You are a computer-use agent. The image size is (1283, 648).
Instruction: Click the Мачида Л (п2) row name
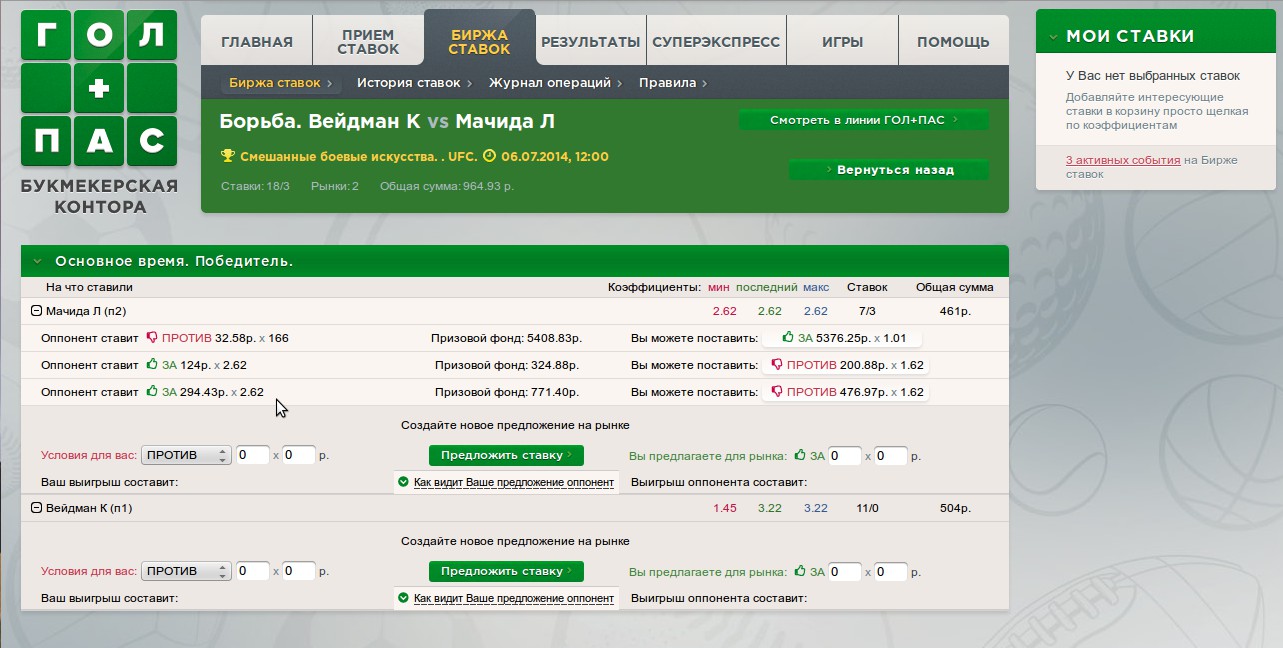pyautogui.click(x=86, y=311)
